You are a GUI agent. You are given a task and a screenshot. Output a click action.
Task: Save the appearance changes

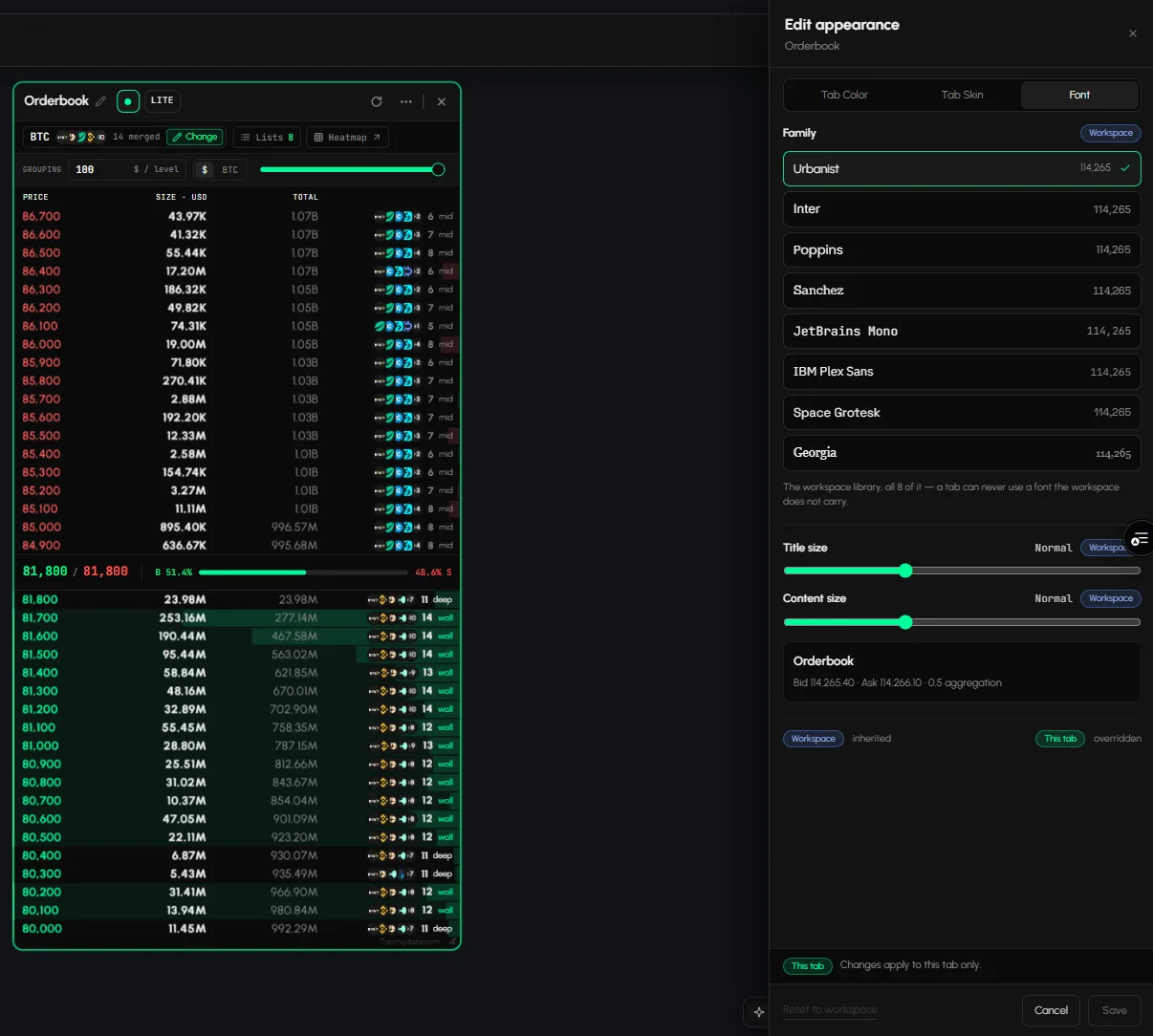(1114, 1010)
